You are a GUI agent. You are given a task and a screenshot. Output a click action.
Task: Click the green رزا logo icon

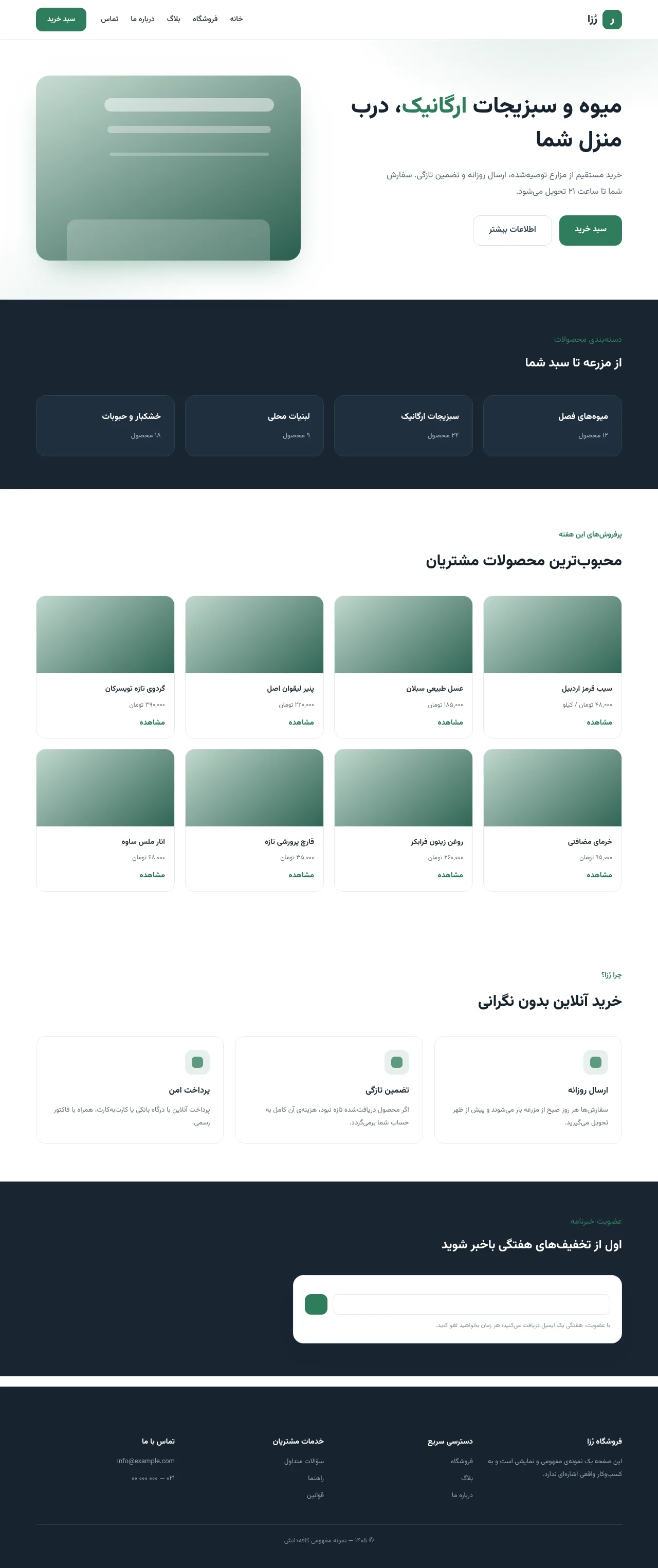click(612, 20)
